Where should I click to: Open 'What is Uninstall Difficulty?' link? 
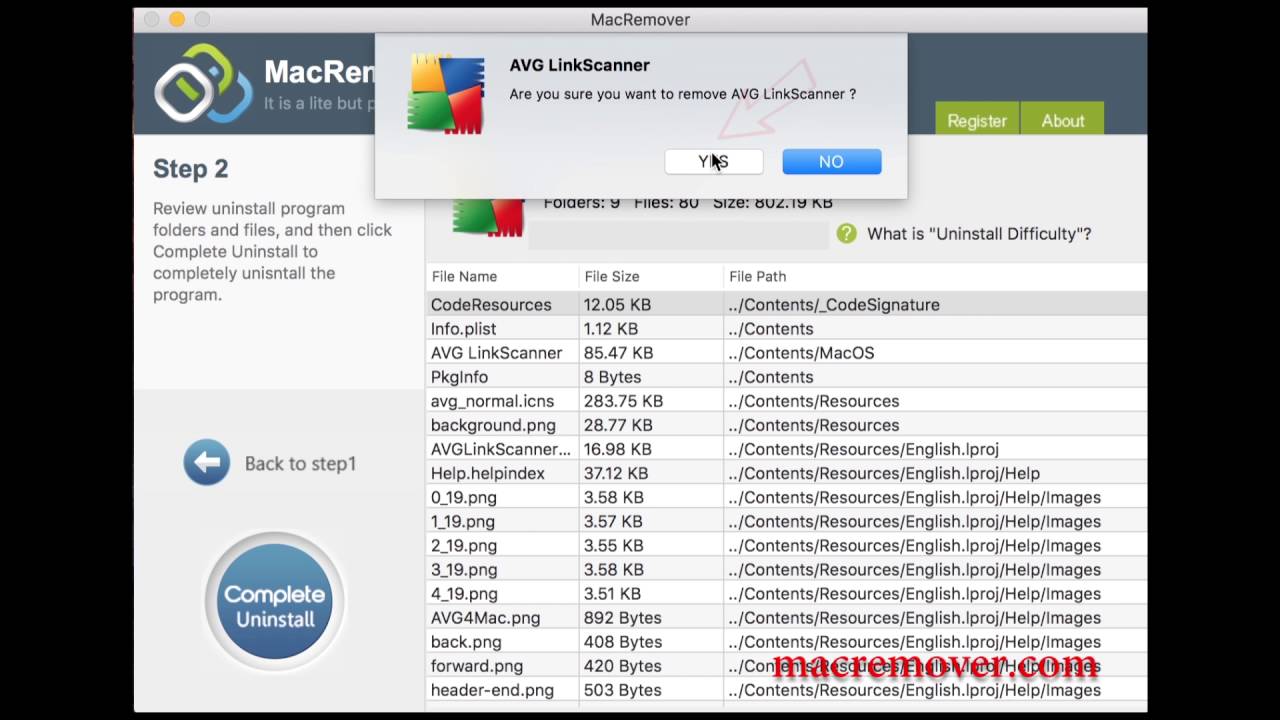click(x=979, y=234)
